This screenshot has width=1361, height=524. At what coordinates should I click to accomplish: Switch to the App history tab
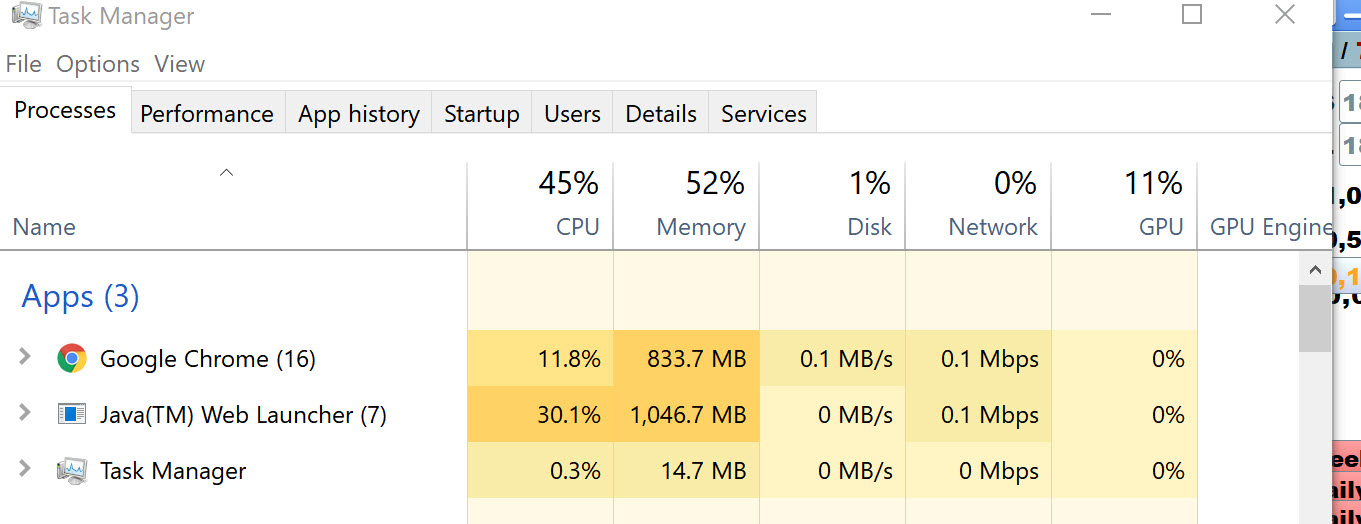pyautogui.click(x=359, y=114)
